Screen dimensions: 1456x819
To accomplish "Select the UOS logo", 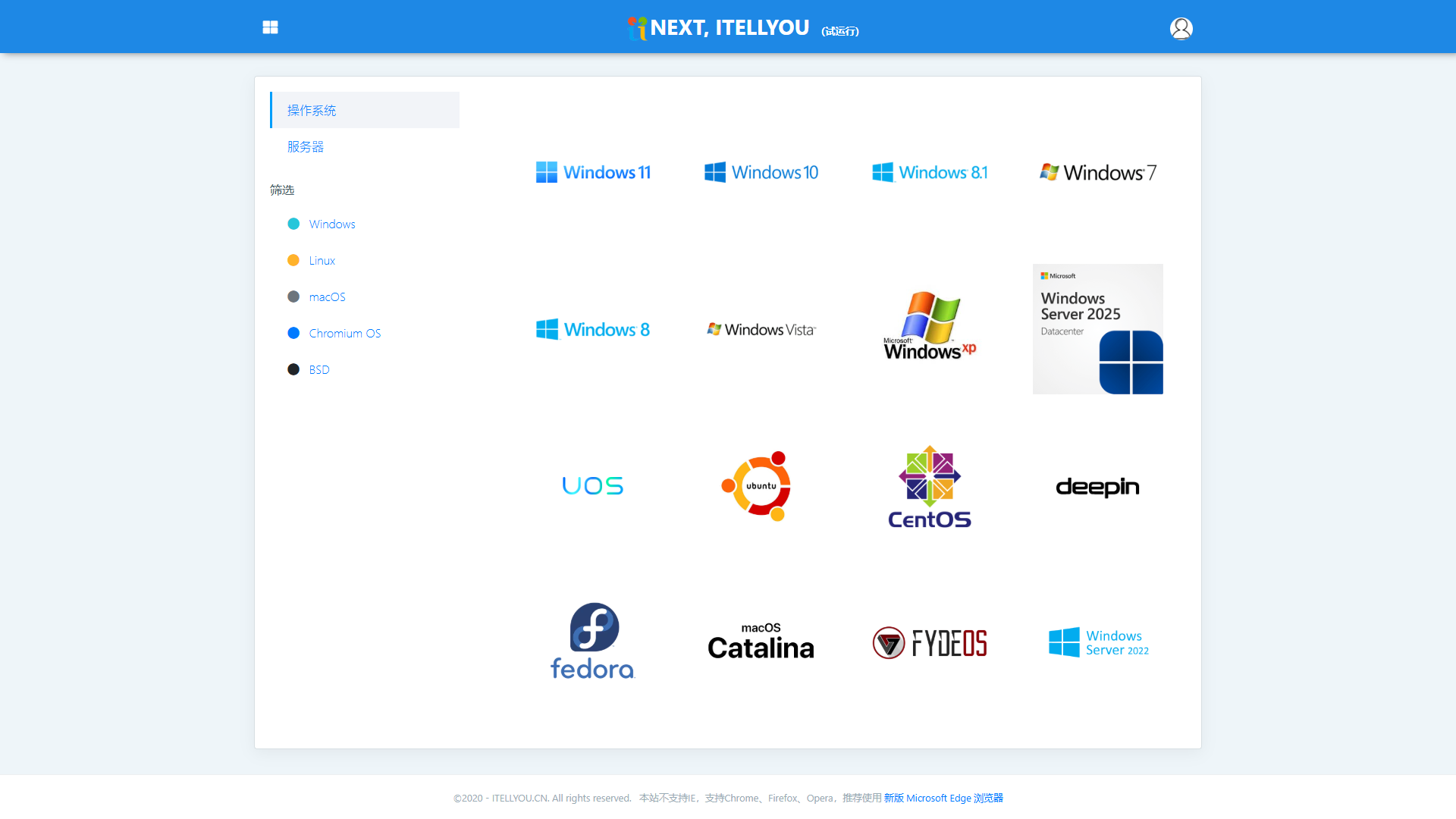I will [593, 485].
